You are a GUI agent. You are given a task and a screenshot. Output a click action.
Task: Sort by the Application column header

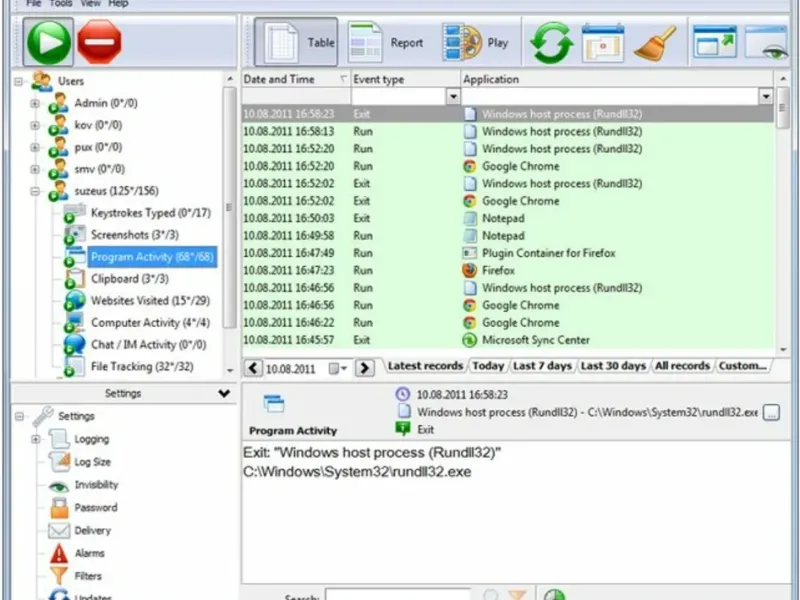[617, 80]
